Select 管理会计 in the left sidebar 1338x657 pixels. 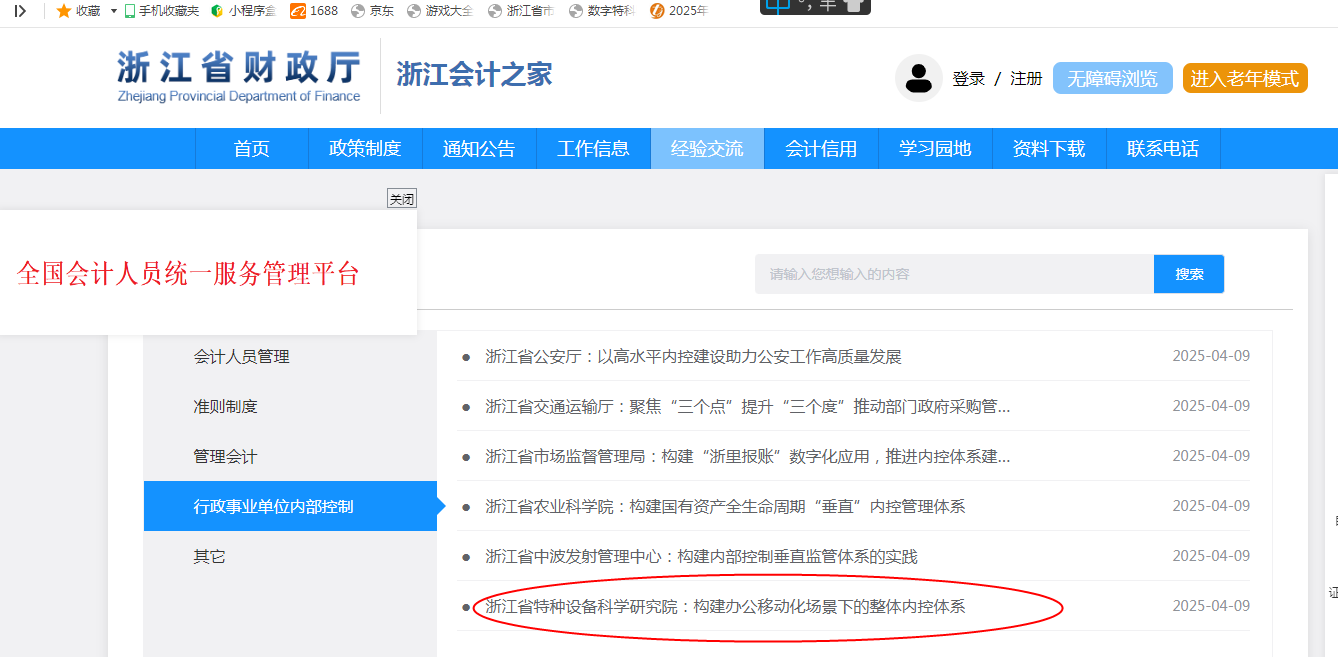click(x=225, y=457)
